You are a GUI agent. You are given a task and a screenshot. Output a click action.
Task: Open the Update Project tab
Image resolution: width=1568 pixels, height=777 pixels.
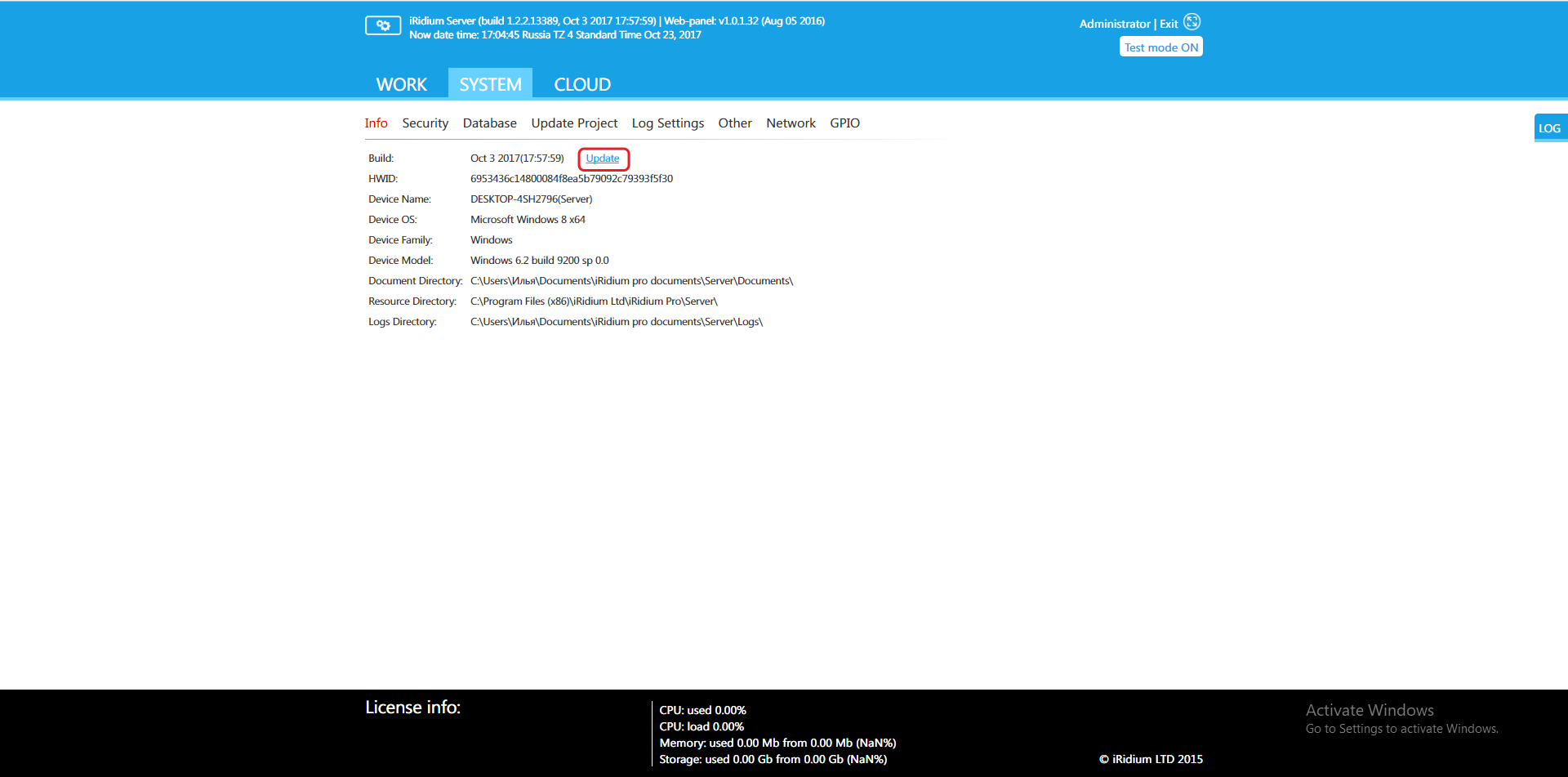(x=574, y=123)
